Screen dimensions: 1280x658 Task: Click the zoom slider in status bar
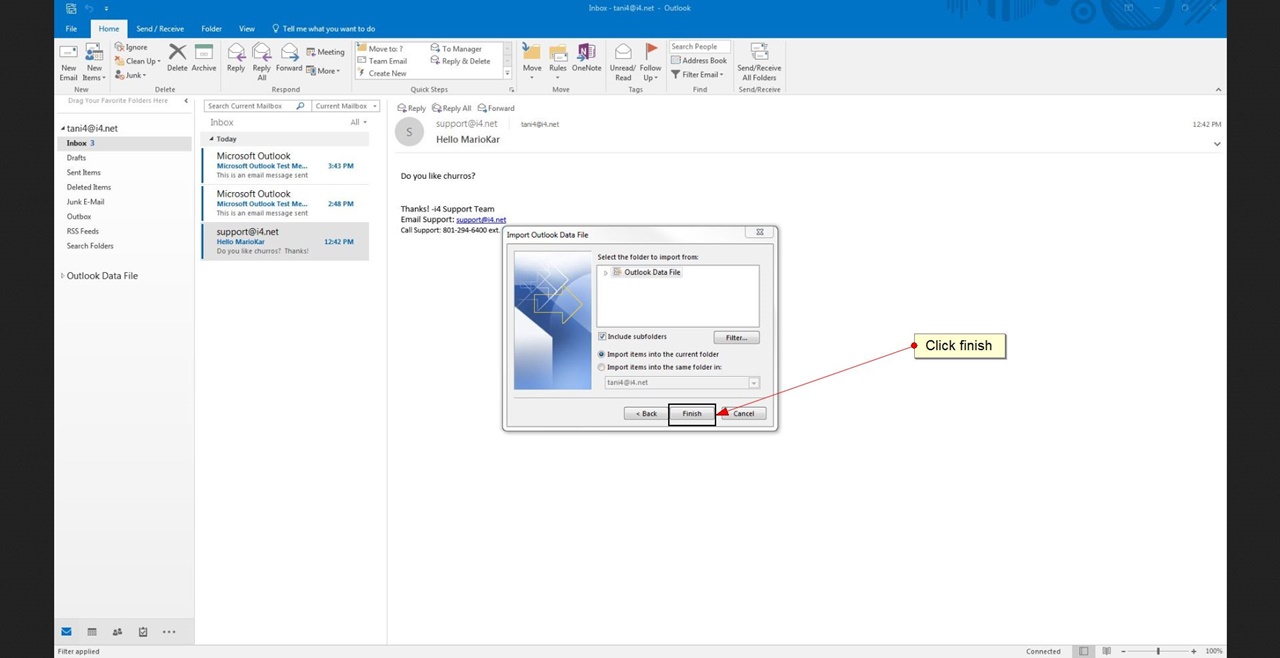pos(1158,651)
